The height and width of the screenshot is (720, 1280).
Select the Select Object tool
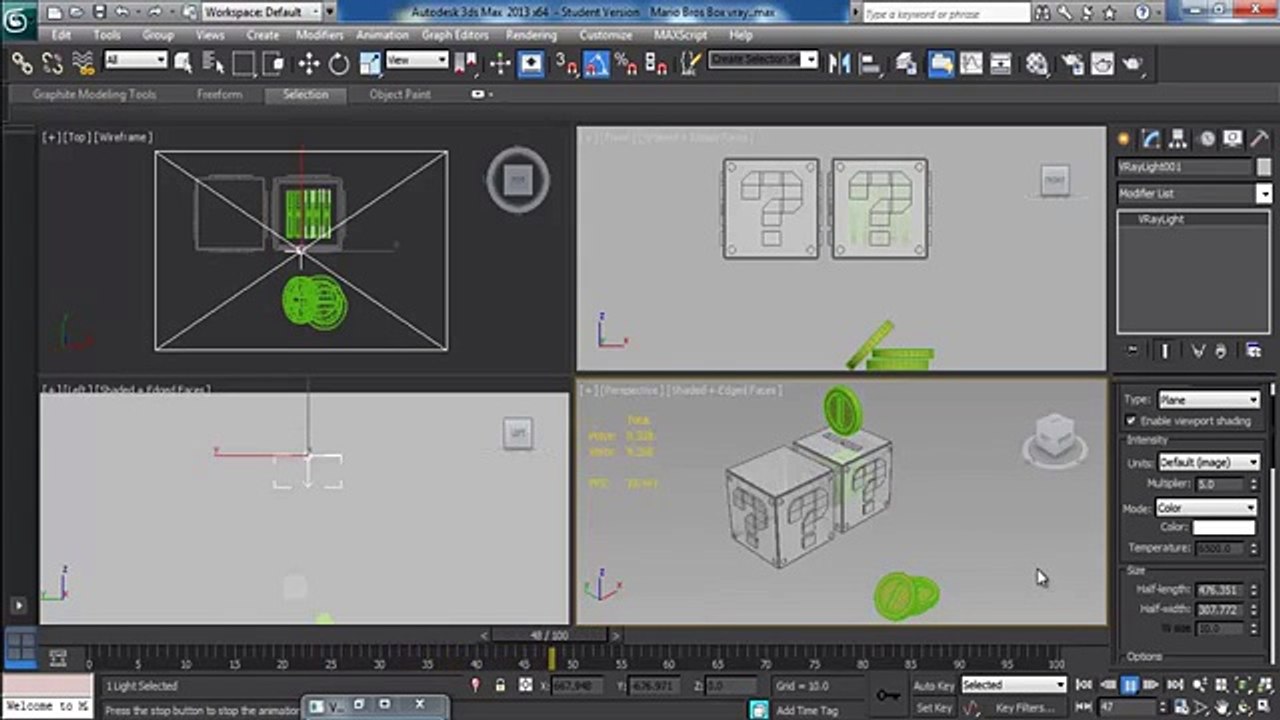(x=182, y=64)
